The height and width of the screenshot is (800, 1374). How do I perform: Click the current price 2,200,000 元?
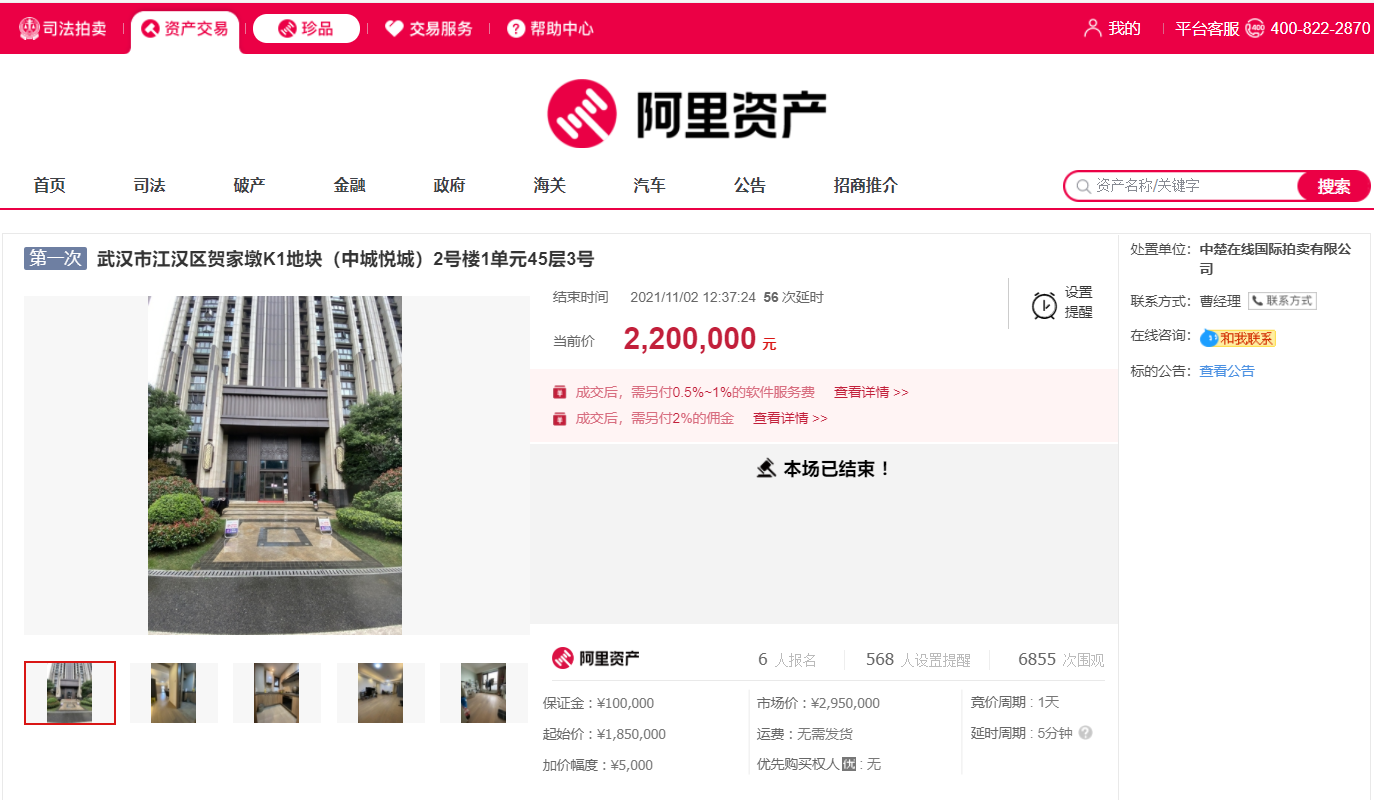[699, 339]
